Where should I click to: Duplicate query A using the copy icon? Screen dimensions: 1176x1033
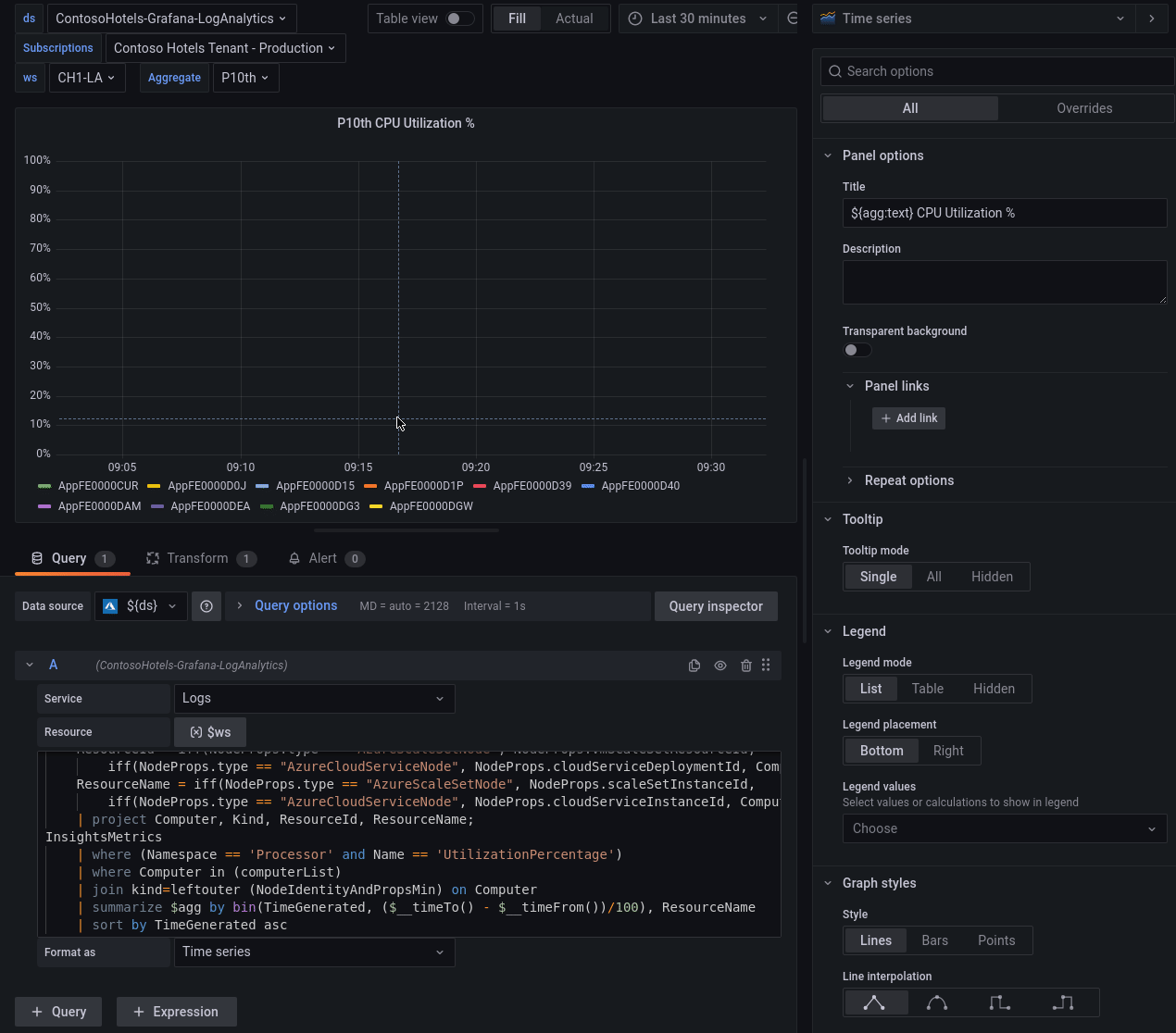(694, 665)
